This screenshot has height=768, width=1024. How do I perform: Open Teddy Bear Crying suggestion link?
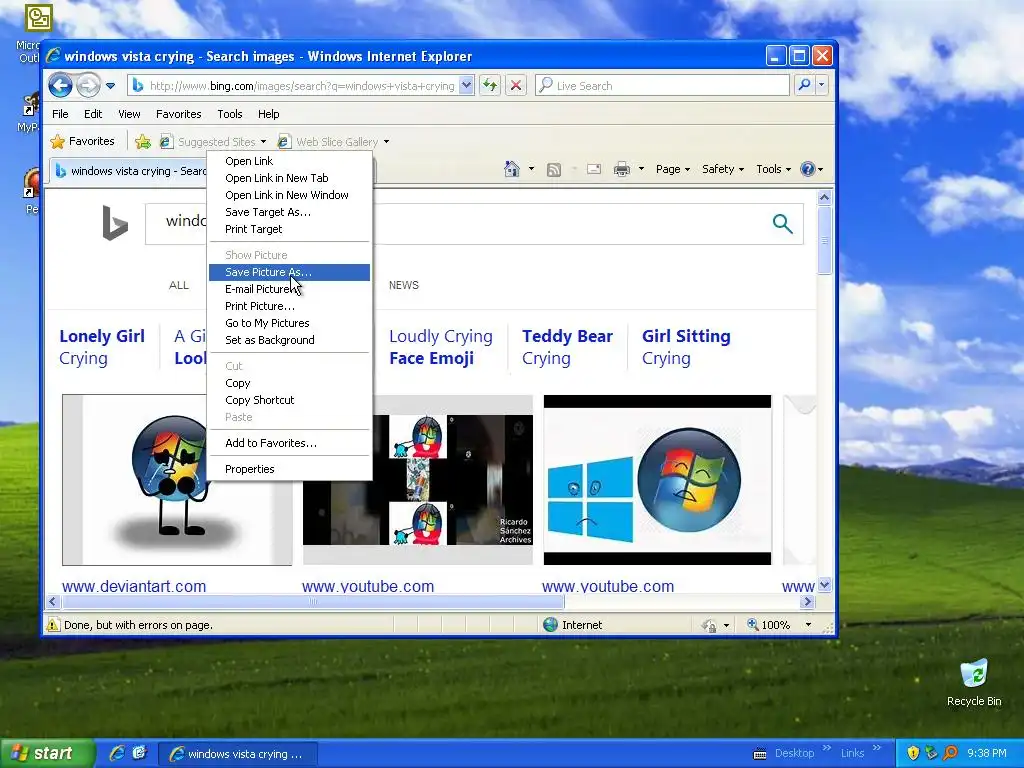point(567,347)
